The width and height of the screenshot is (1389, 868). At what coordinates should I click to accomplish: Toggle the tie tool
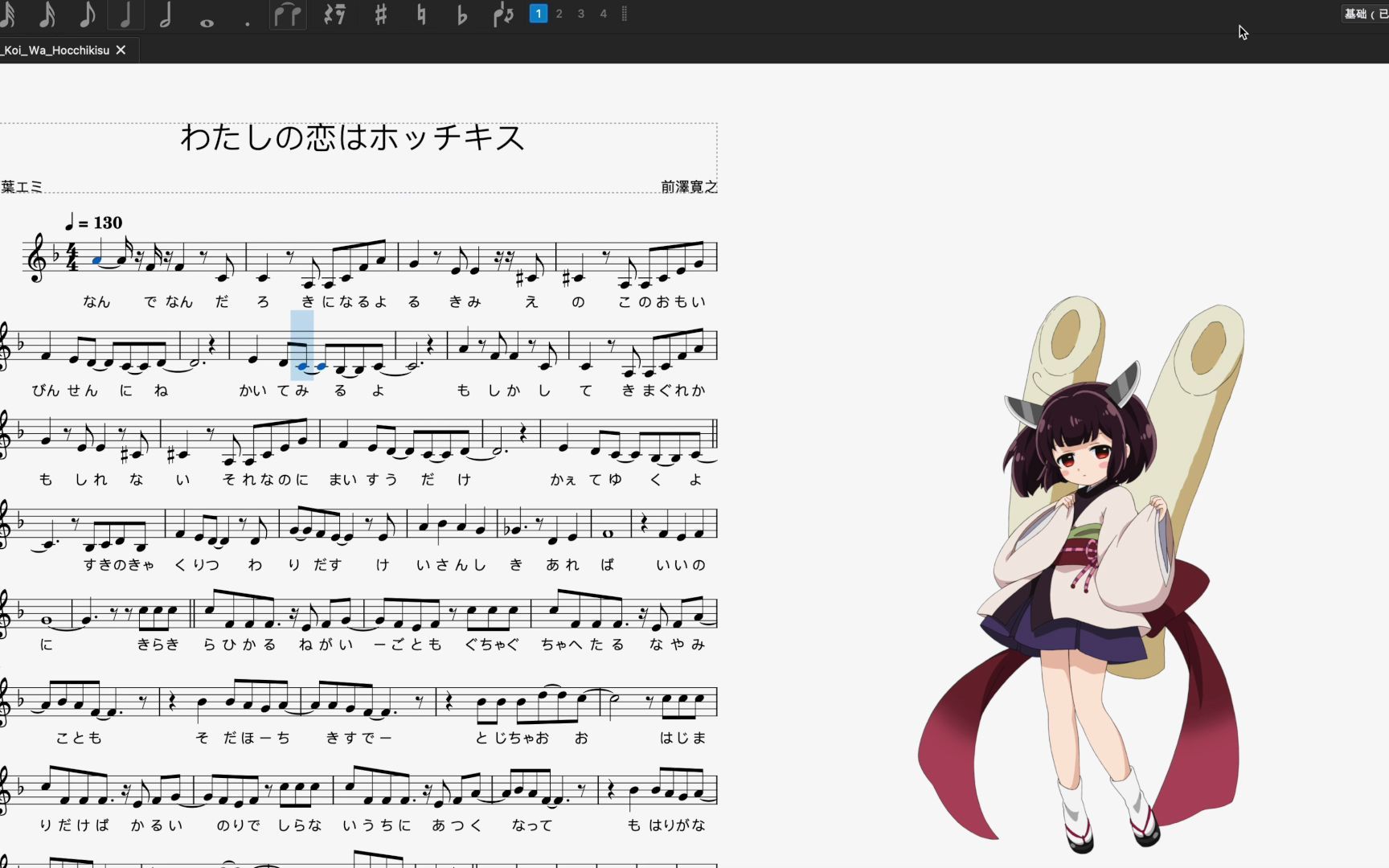[288, 14]
